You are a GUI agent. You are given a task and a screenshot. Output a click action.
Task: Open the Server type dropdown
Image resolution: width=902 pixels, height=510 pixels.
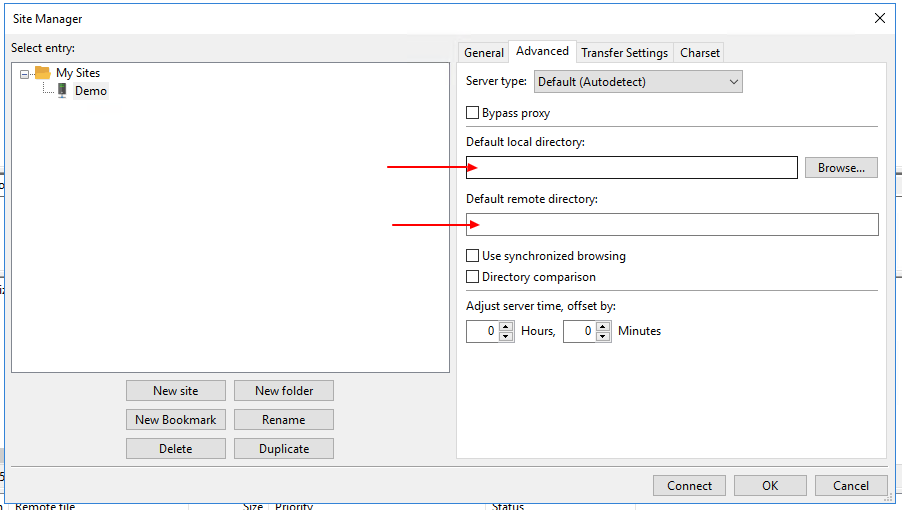click(638, 82)
